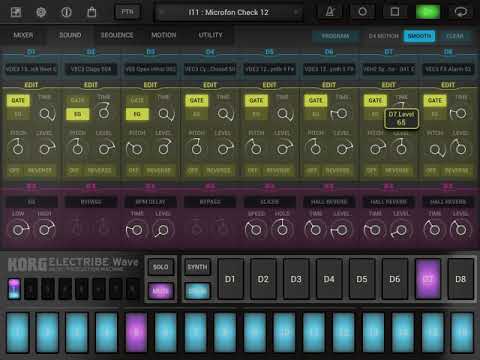Open the D1 sample selector
Screen dimensions: 480x360
point(31,69)
